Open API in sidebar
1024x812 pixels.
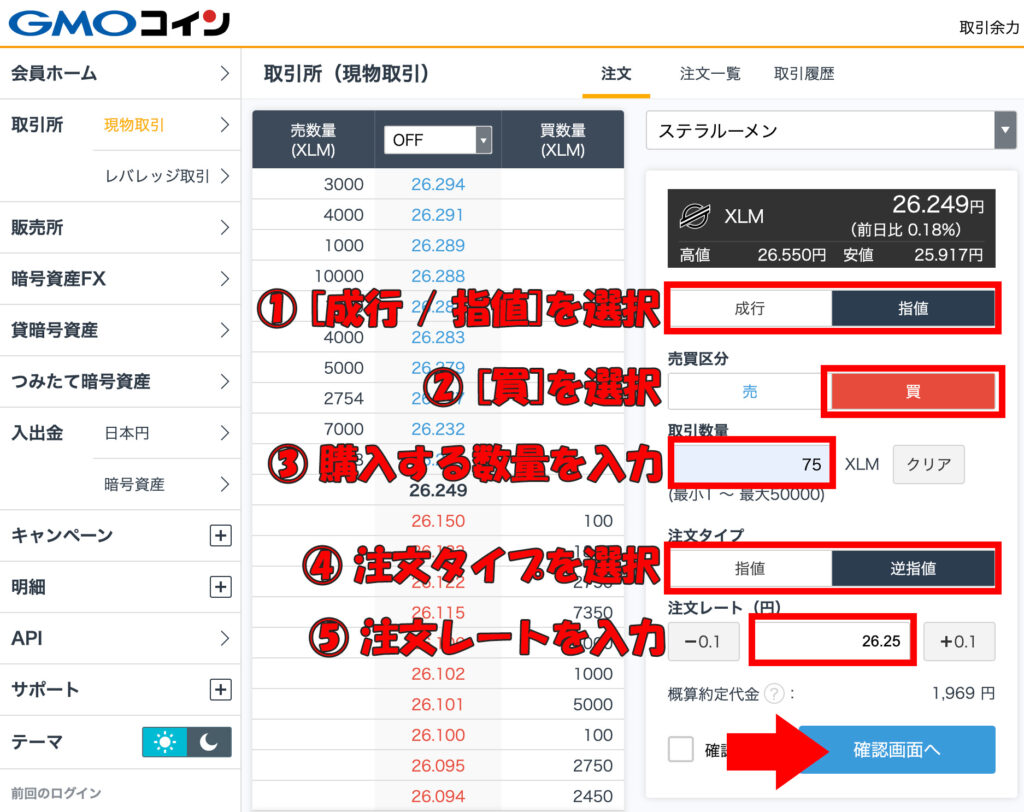coord(120,638)
